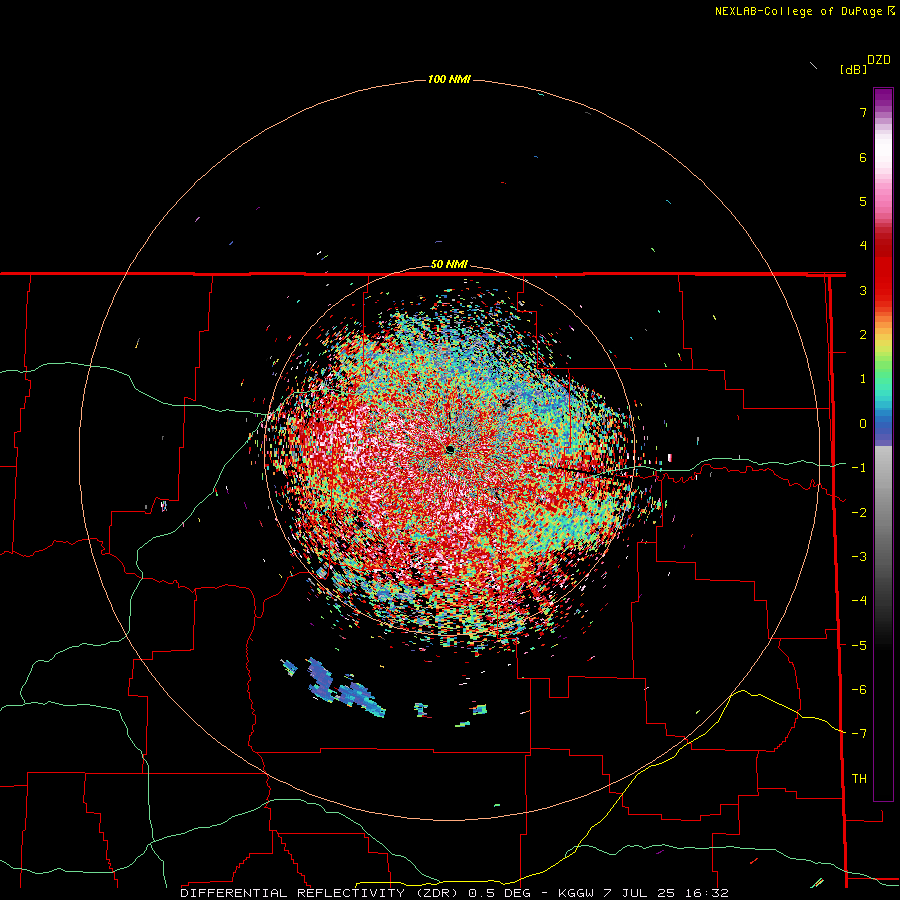
Task: Click the [dB] units label
Action: point(853,69)
